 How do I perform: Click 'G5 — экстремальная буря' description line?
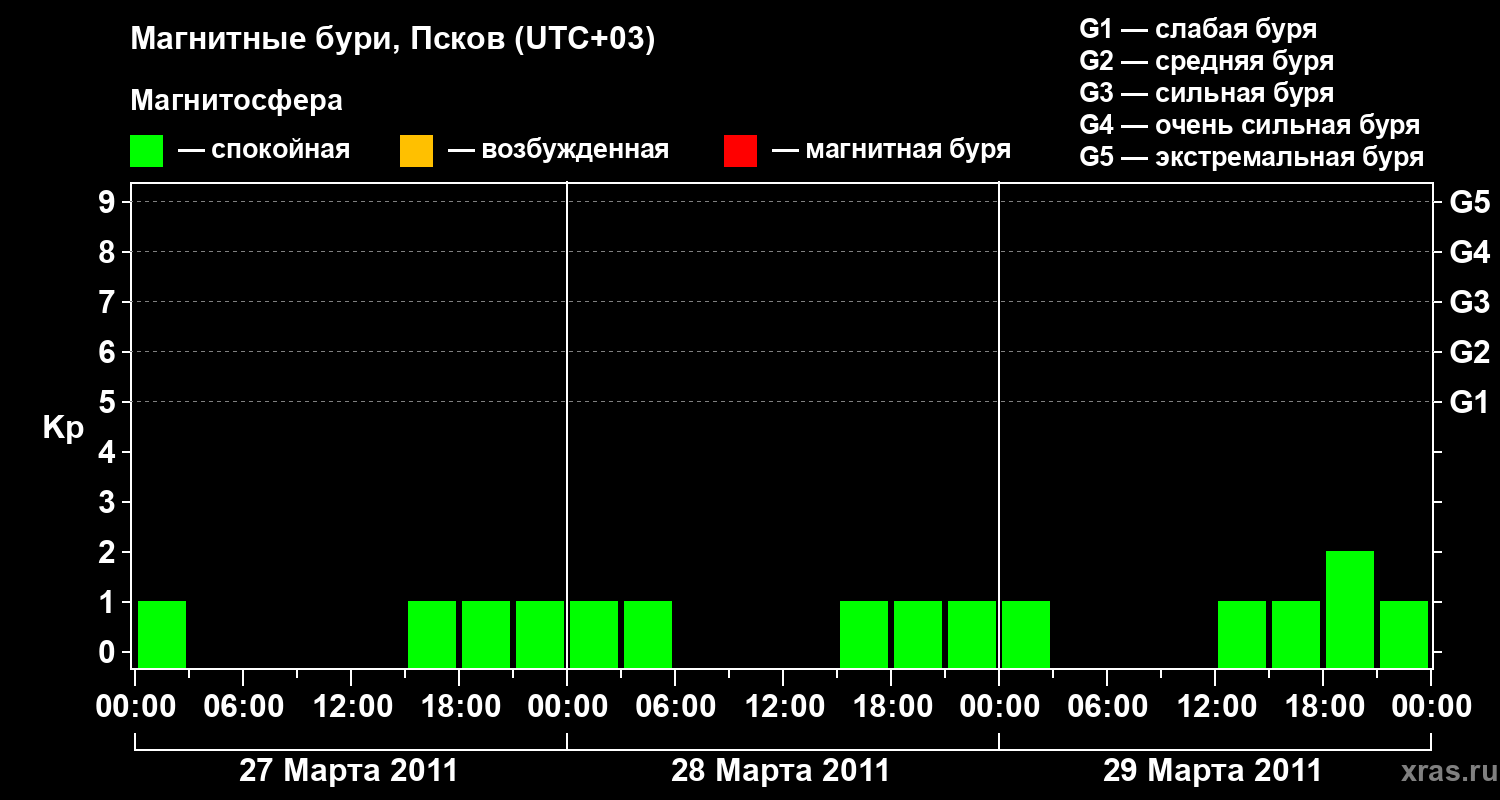(x=1252, y=157)
